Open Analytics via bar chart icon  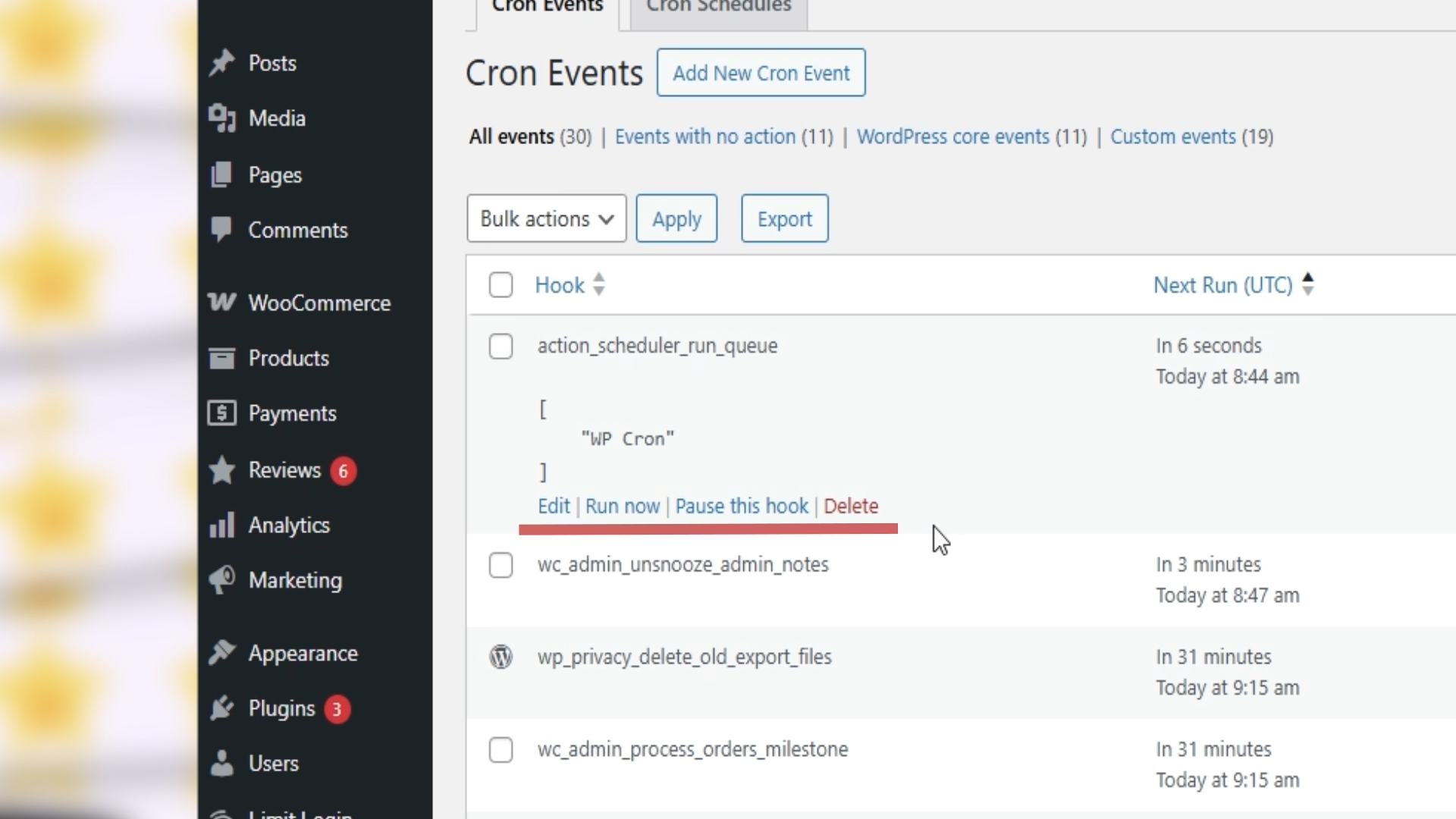pos(221,525)
